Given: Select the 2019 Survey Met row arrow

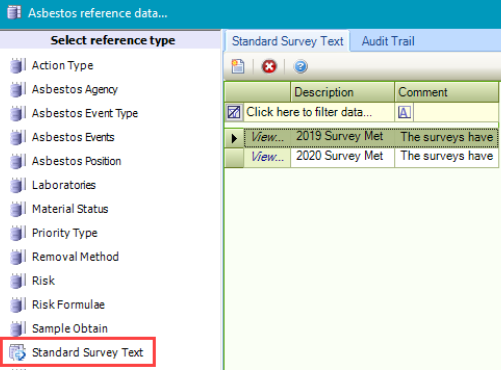Looking at the screenshot, I should pyautogui.click(x=234, y=138).
